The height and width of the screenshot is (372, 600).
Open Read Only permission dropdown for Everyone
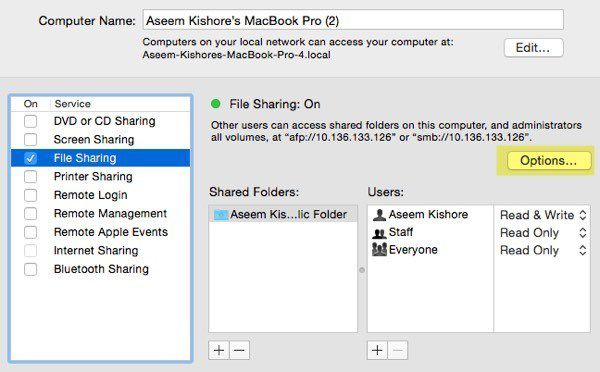coord(543,250)
